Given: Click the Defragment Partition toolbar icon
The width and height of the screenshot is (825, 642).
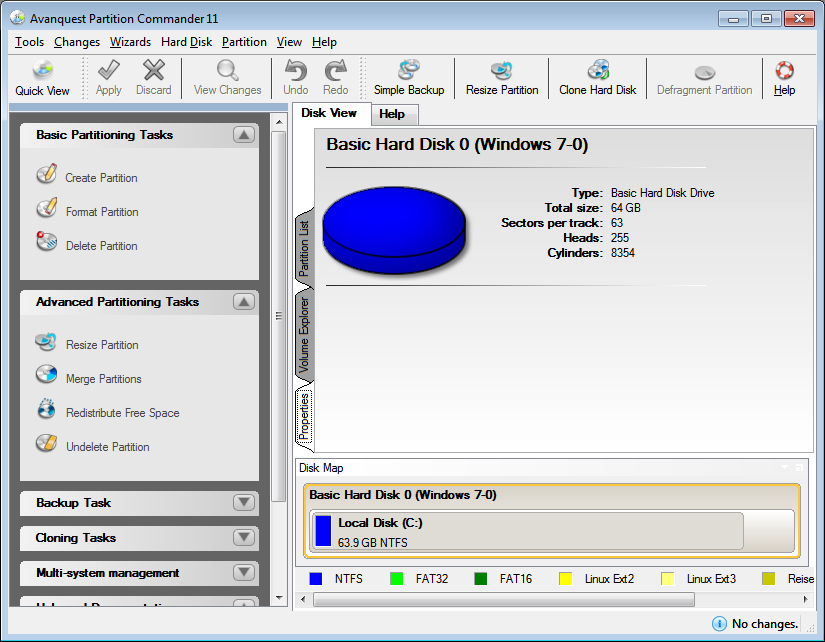Looking at the screenshot, I should [x=705, y=72].
